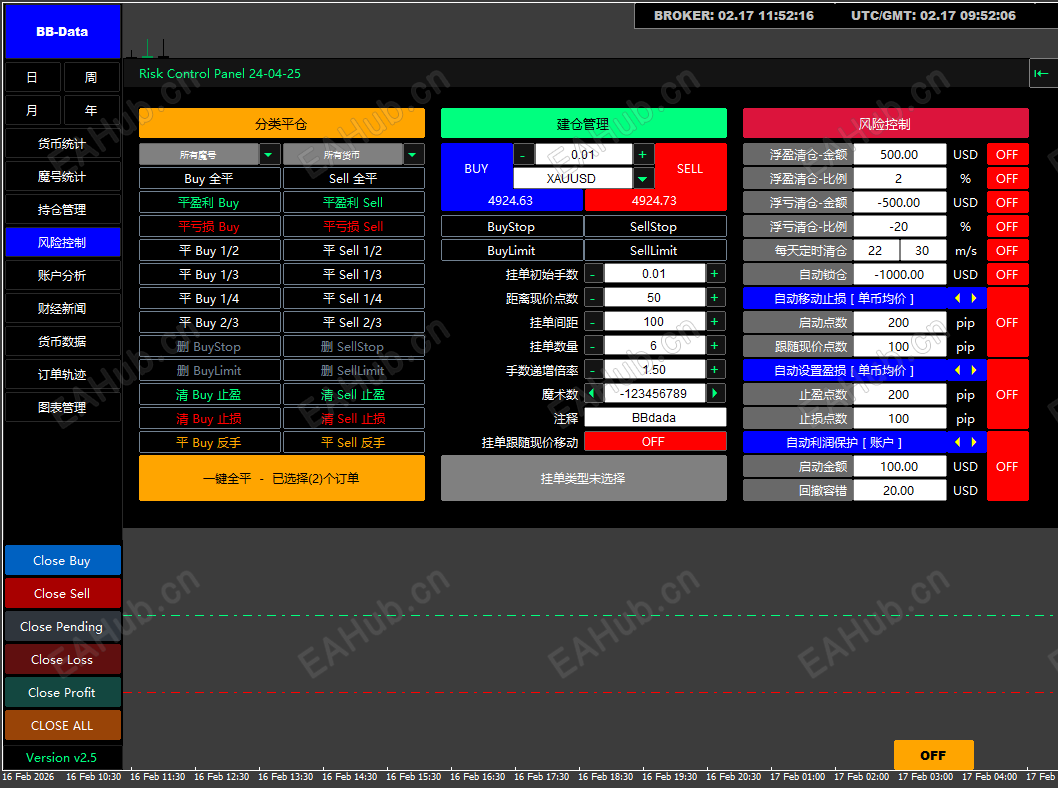Open XAUUSD symbol dropdown arrow
Screen dimensions: 1058x788
642,179
